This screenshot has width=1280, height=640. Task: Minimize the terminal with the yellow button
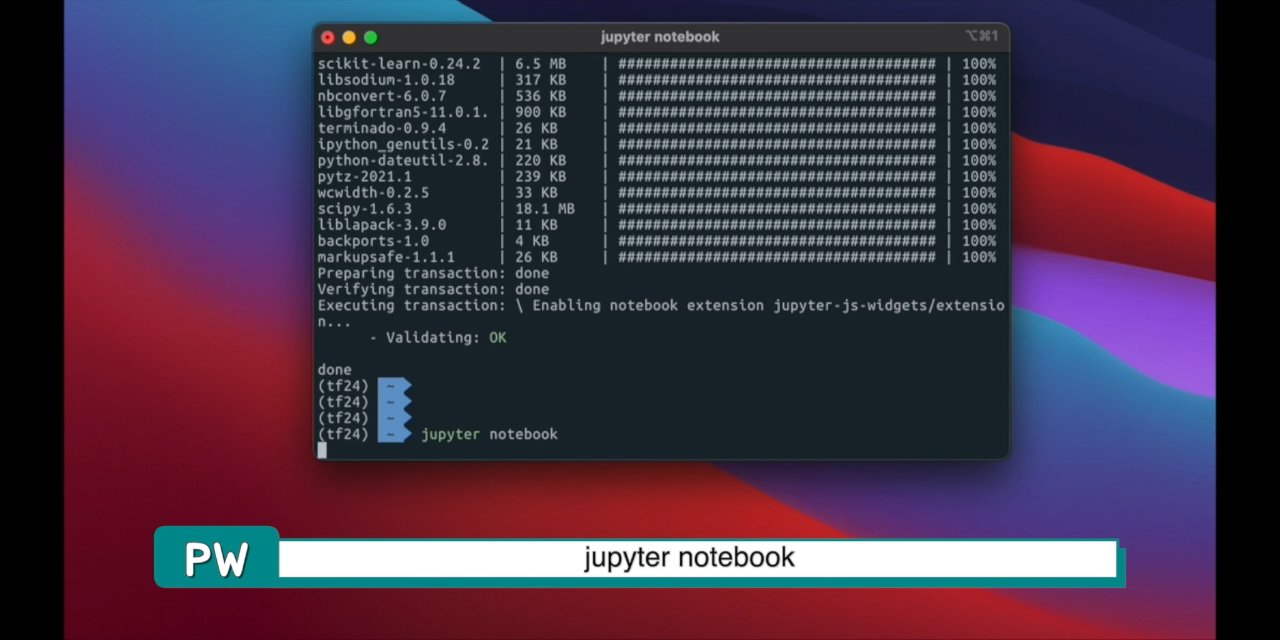tap(349, 37)
